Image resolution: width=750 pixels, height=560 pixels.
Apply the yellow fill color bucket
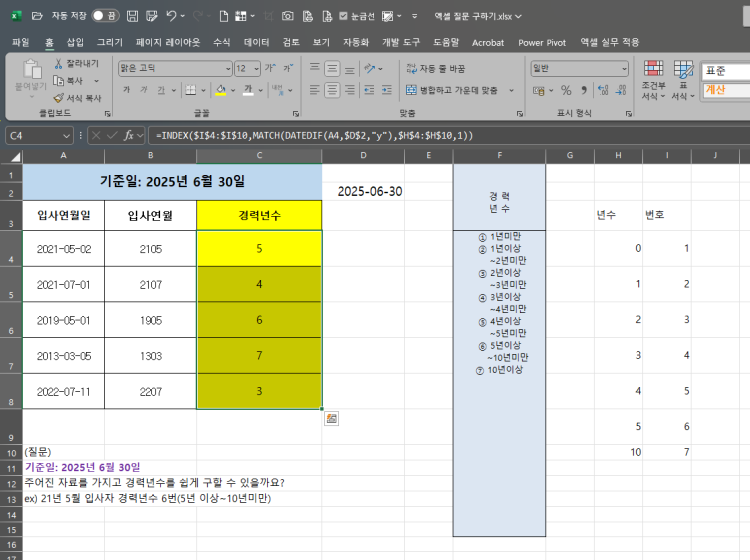click(x=221, y=90)
